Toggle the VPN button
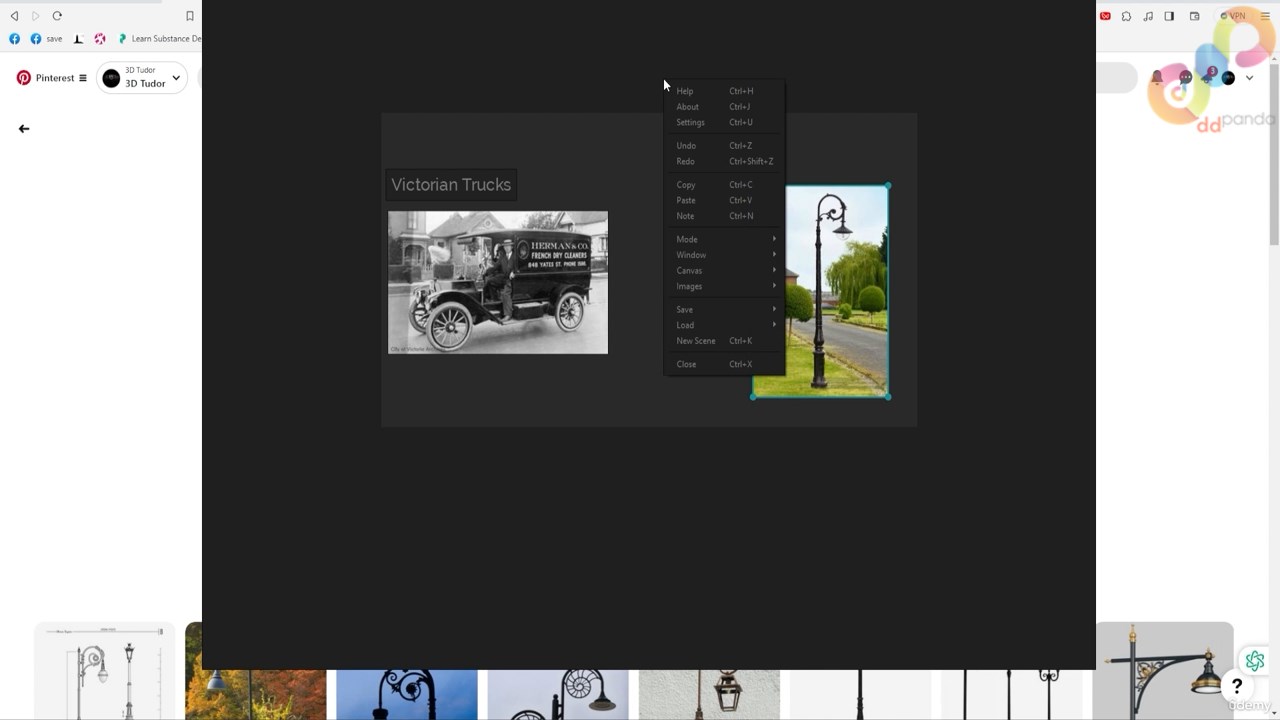This screenshot has height=720, width=1280. 1234,16
